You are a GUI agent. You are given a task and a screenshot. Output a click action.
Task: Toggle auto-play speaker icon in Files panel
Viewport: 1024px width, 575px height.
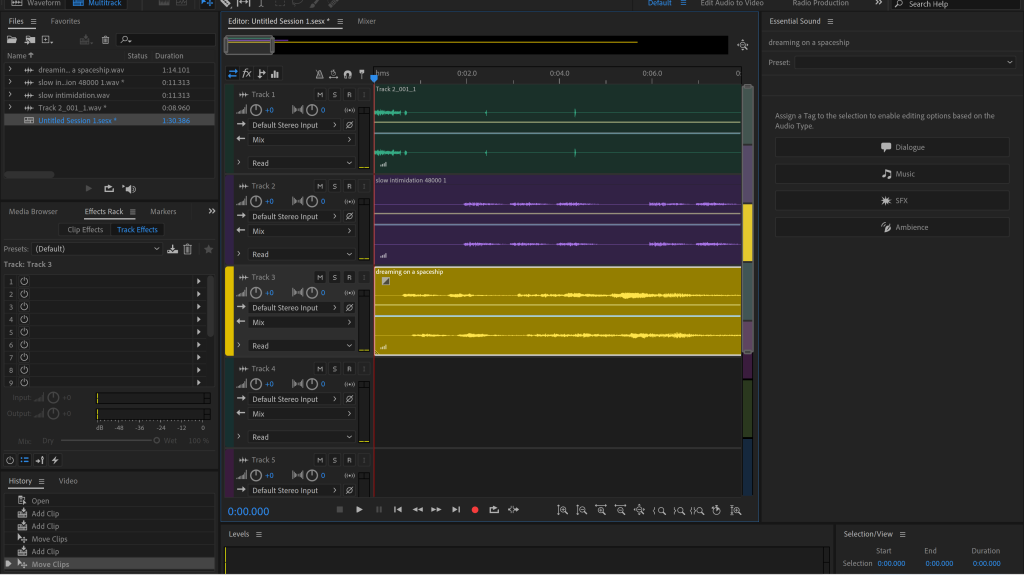coord(129,189)
